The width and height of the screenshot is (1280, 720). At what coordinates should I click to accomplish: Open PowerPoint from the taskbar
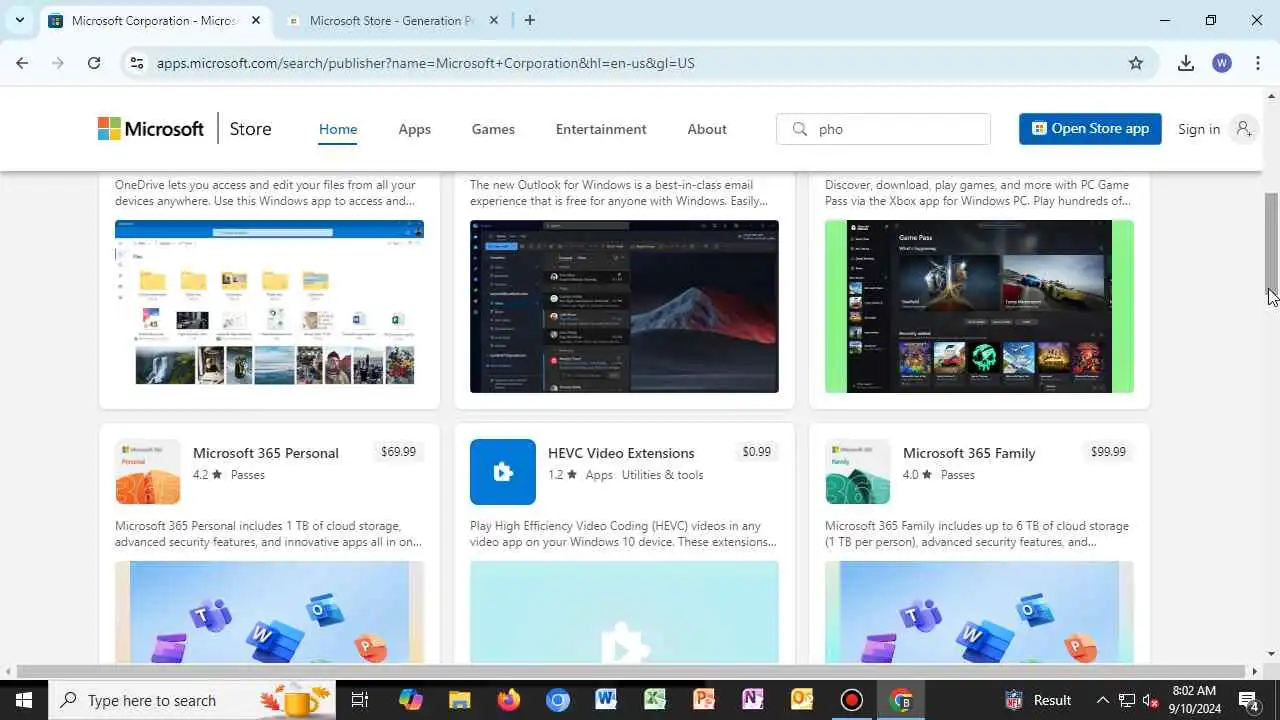point(704,700)
